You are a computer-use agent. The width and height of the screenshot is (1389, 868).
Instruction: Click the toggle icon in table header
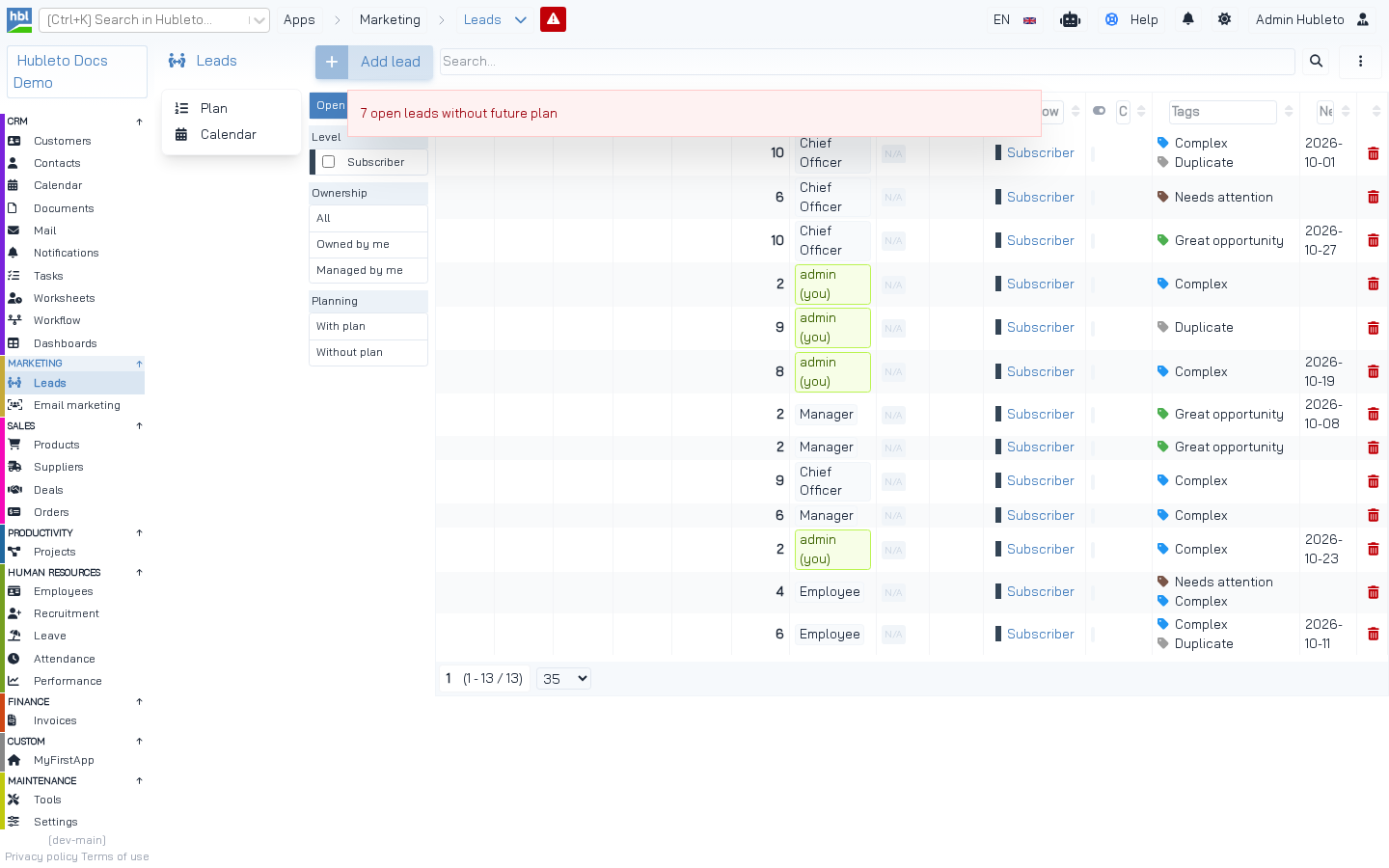click(1099, 111)
